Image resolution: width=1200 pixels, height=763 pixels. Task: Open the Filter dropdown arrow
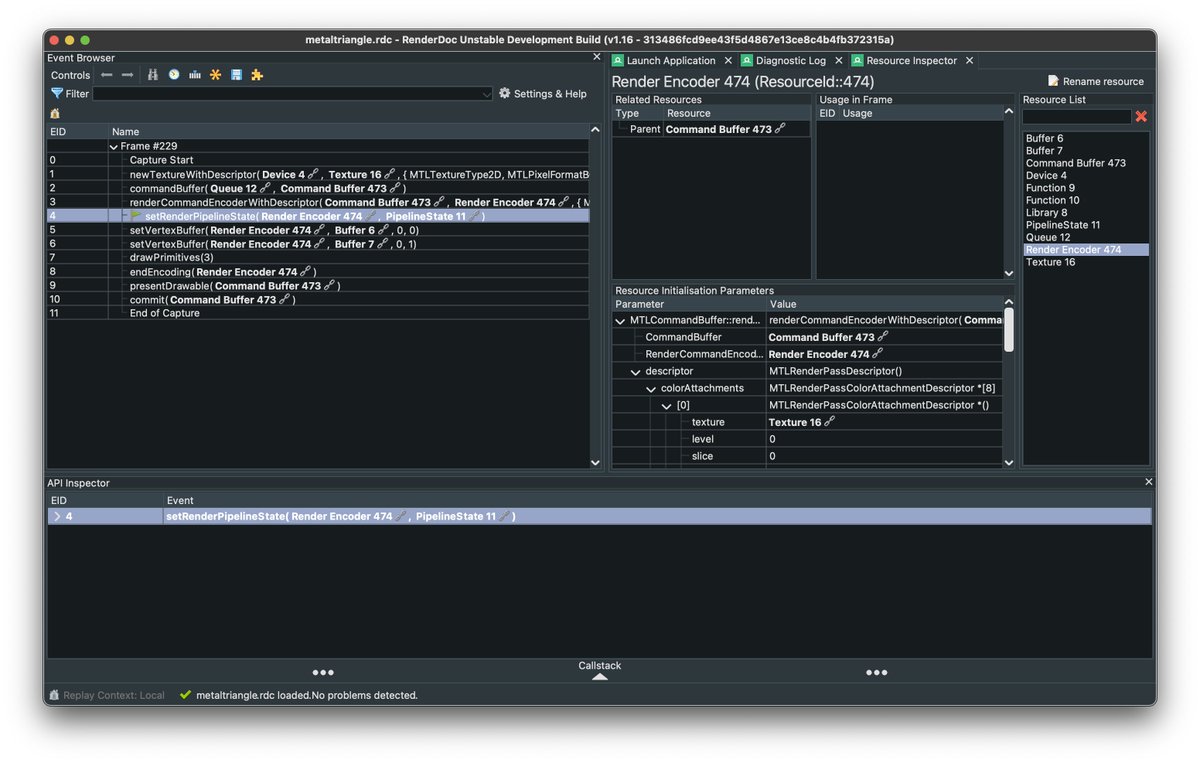coord(487,94)
